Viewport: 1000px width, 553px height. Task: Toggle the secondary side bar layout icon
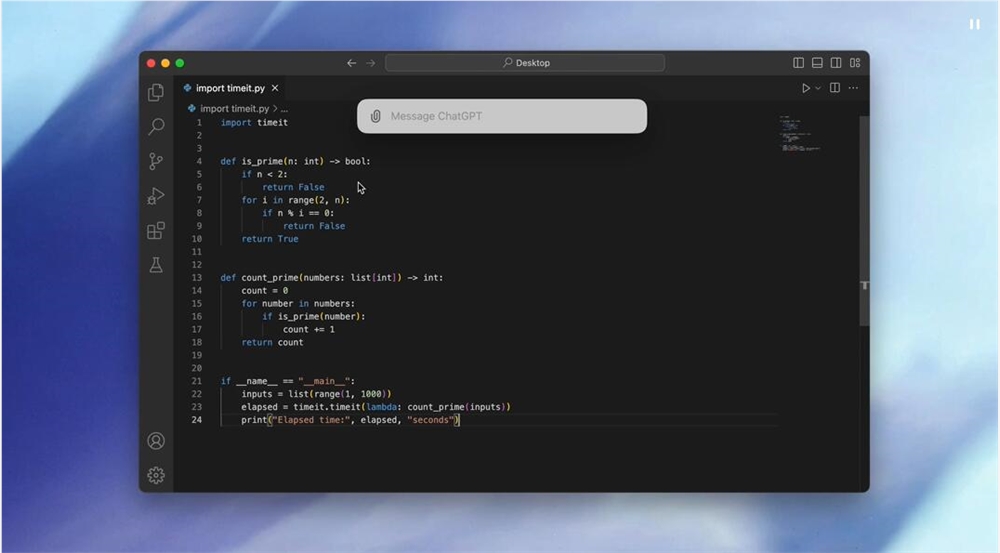tap(835, 63)
